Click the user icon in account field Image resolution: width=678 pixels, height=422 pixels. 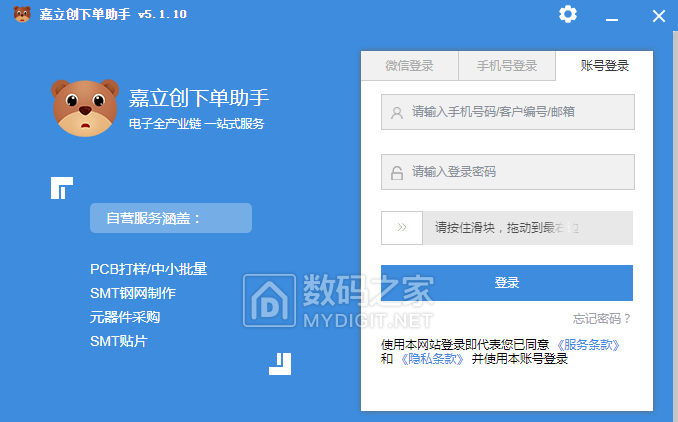pos(397,113)
